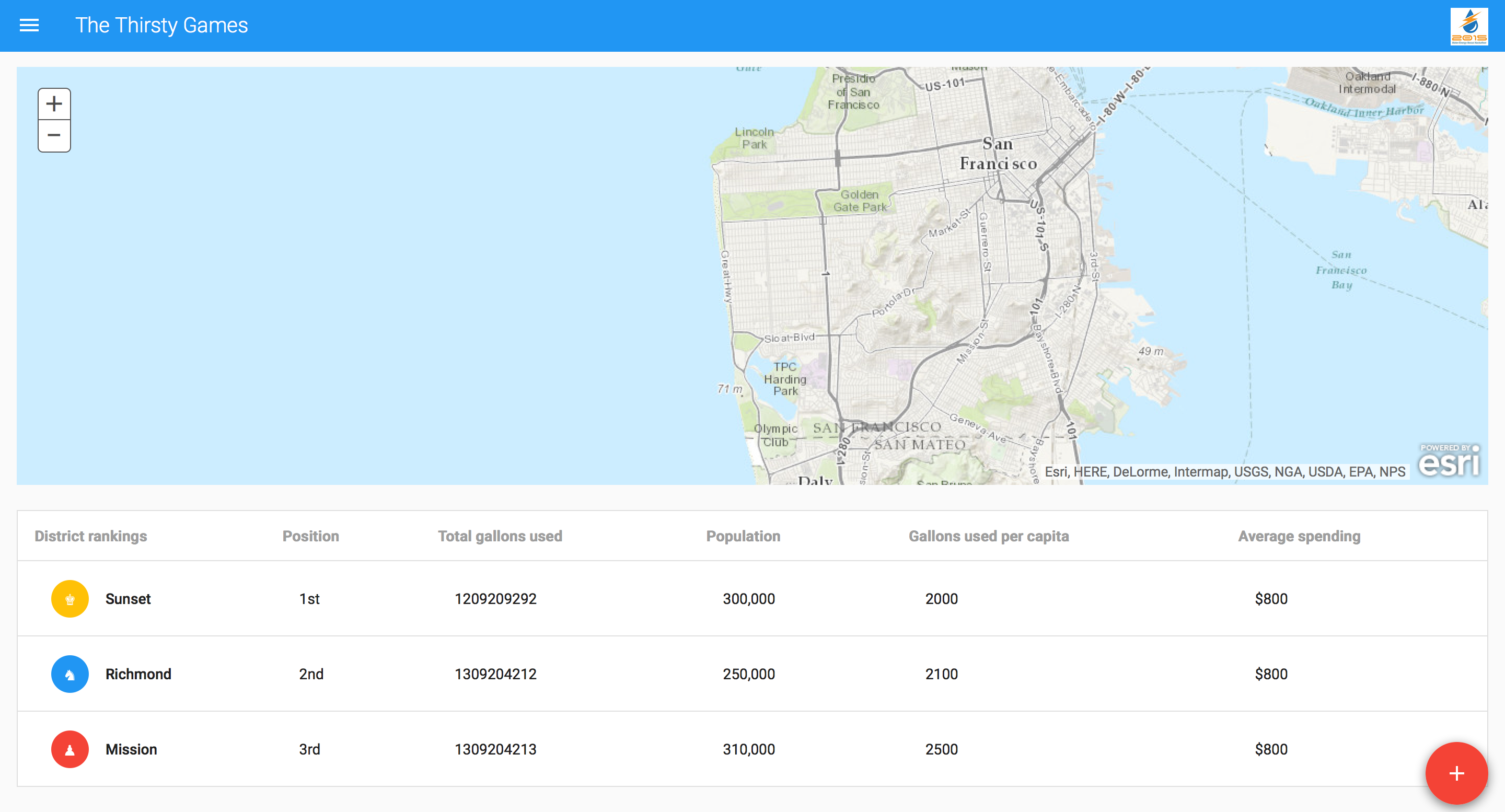Click the 2015 hackathon logo icon
The width and height of the screenshot is (1505, 812).
(x=1469, y=26)
